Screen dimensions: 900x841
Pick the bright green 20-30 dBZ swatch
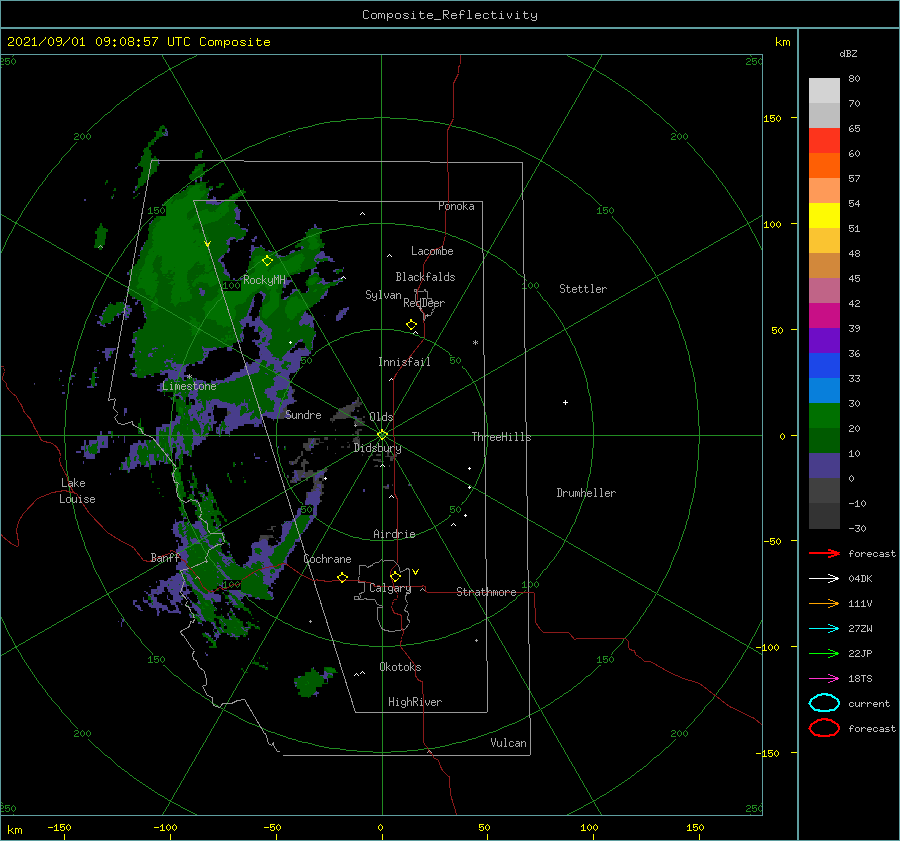pos(824,416)
